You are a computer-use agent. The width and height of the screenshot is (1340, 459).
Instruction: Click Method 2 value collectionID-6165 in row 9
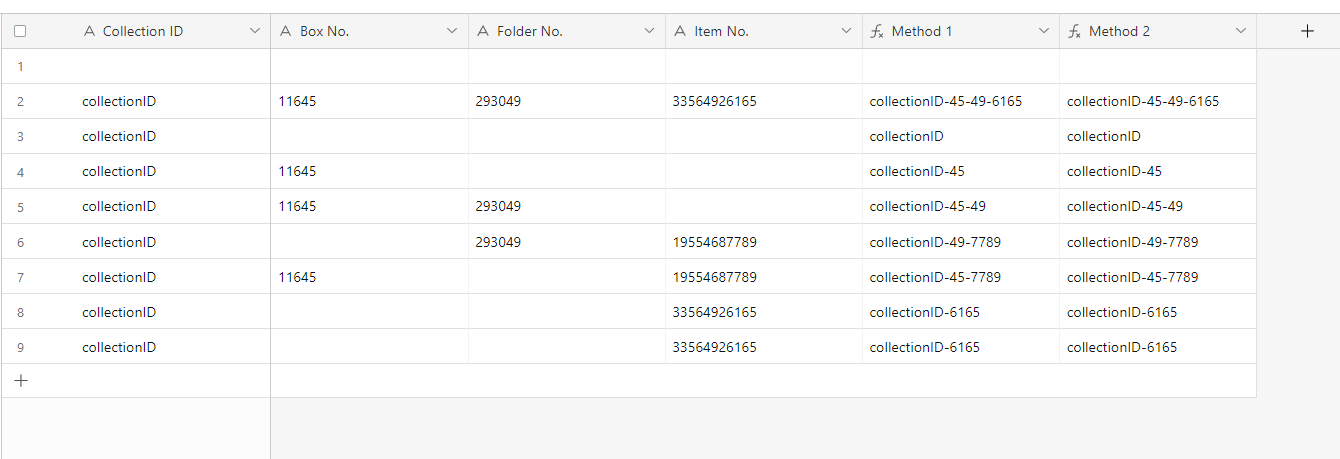click(1122, 347)
